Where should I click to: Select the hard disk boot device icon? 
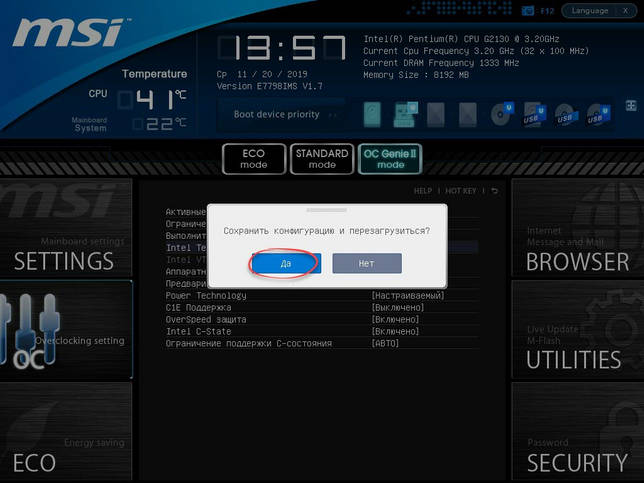[372, 114]
